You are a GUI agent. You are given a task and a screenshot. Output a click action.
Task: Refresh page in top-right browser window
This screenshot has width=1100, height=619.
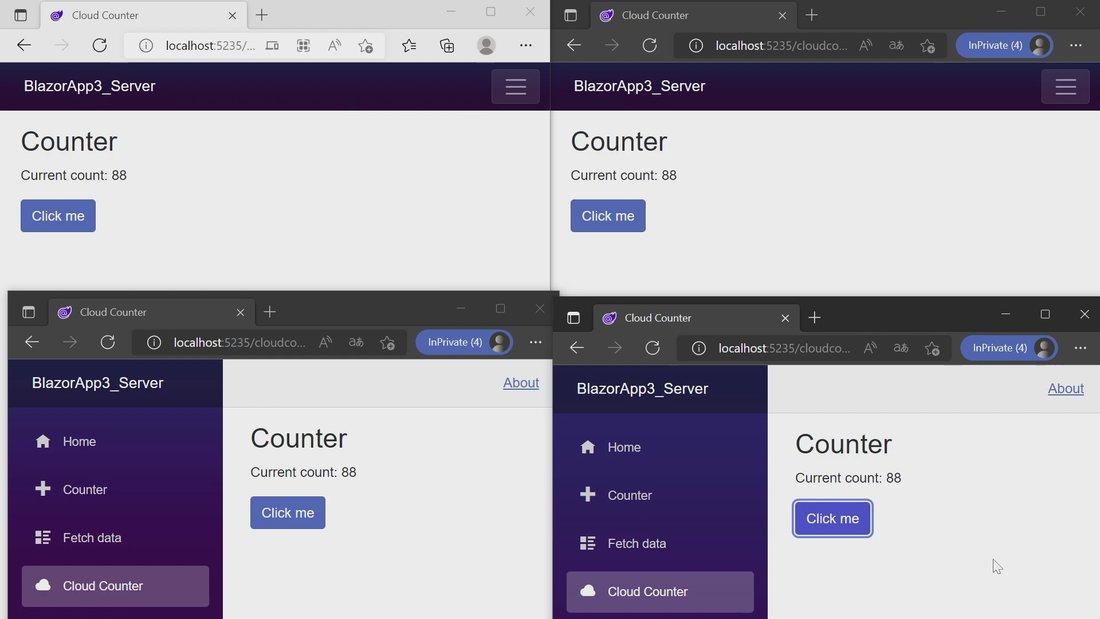point(650,46)
